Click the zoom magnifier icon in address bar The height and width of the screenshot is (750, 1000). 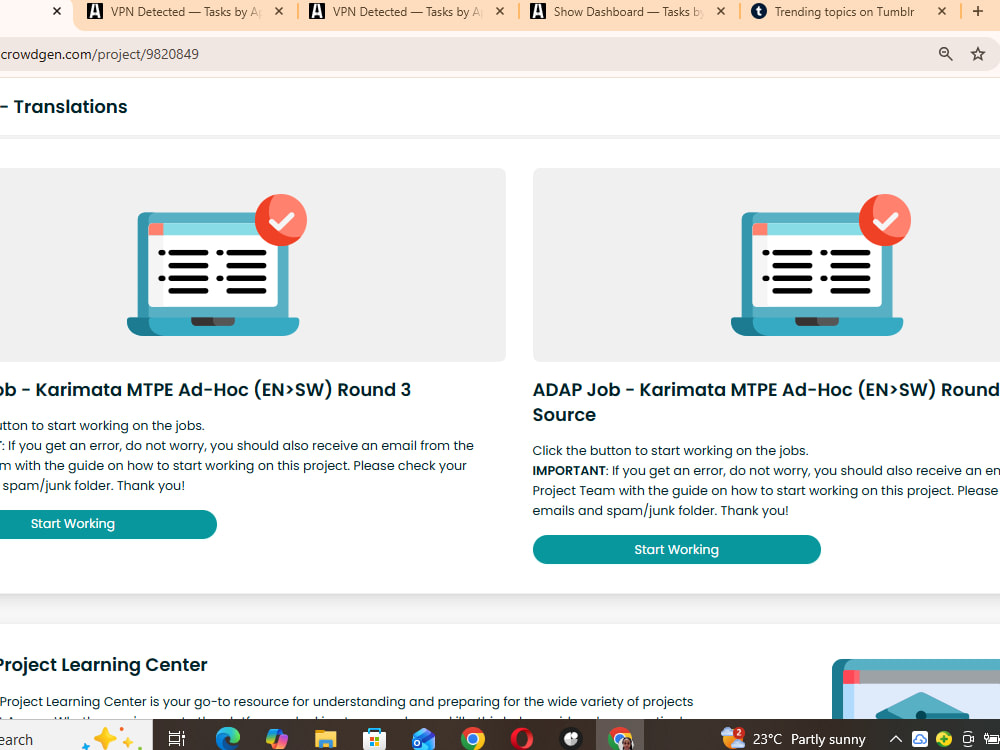coord(946,54)
